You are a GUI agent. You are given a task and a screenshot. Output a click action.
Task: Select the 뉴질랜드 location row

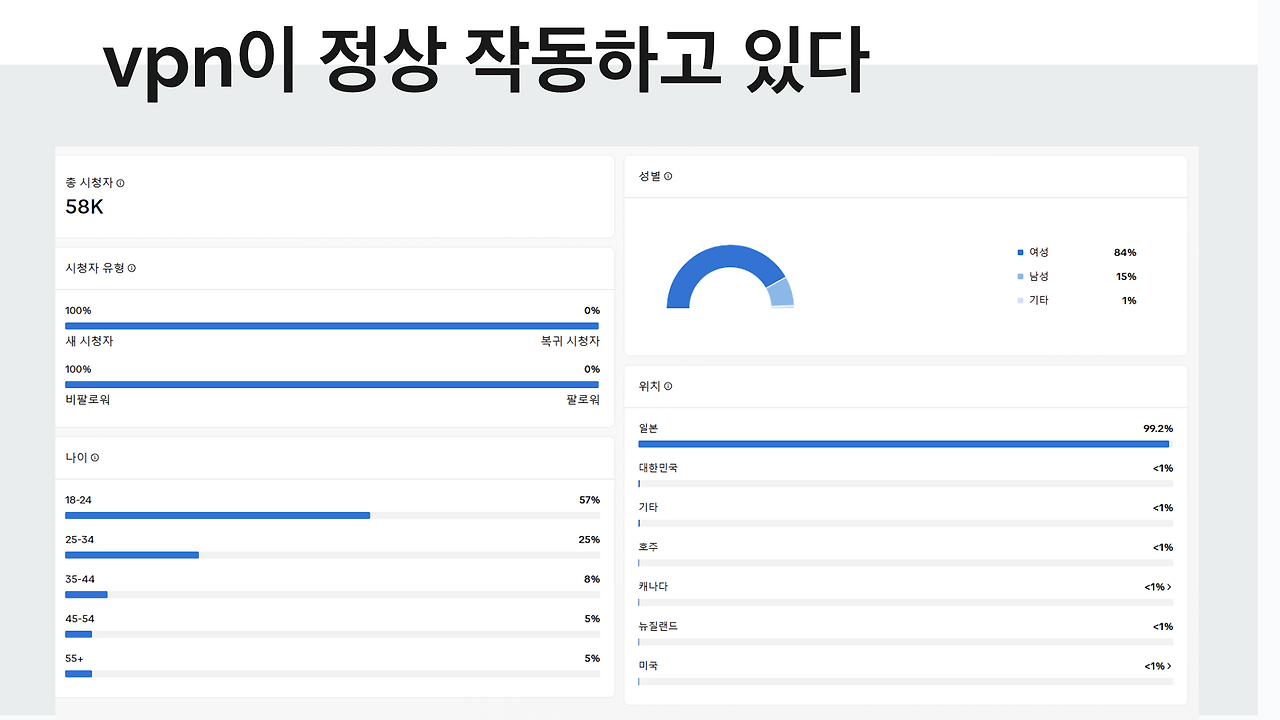click(x=905, y=633)
